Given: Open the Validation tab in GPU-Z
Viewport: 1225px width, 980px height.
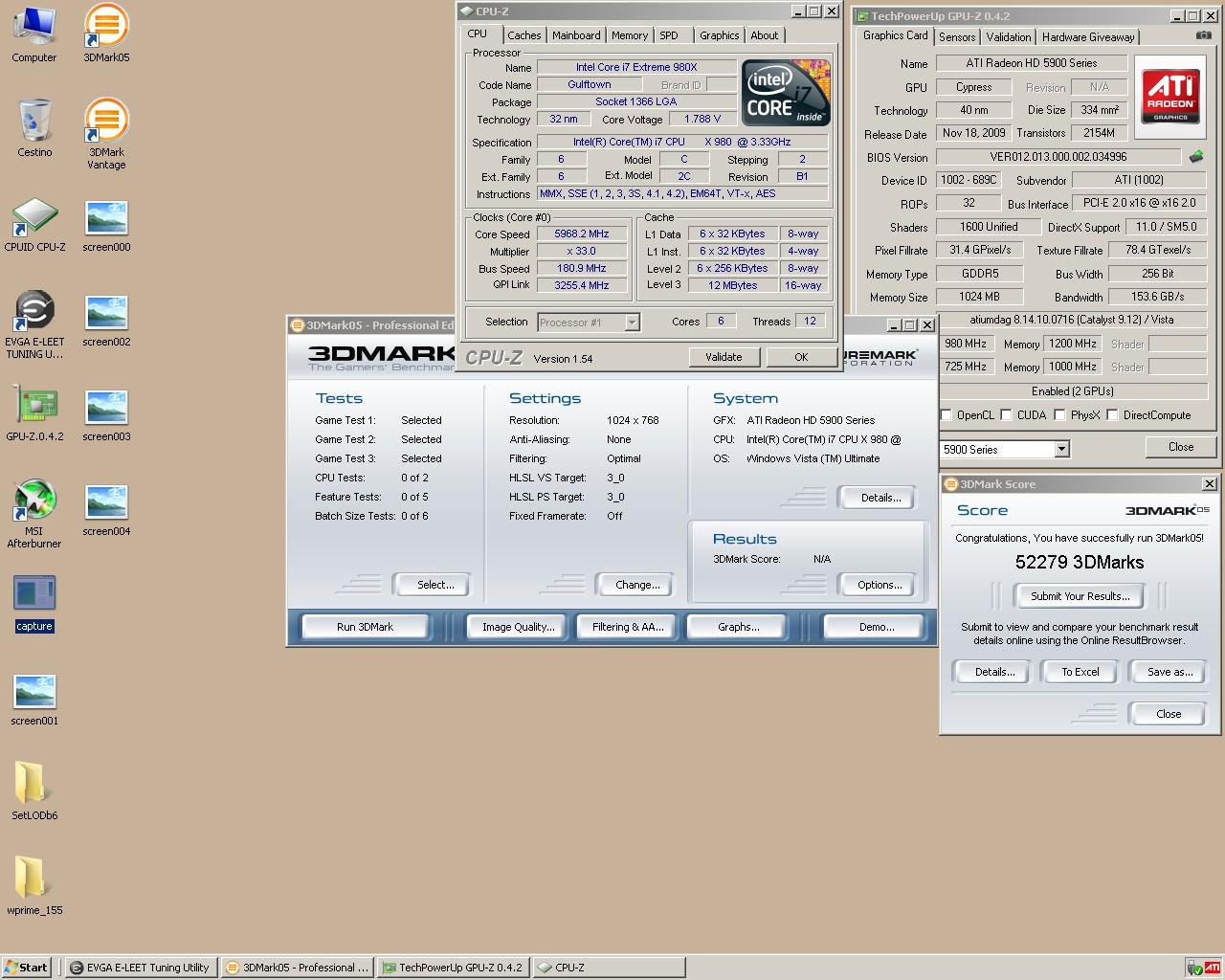Looking at the screenshot, I should click(1009, 37).
